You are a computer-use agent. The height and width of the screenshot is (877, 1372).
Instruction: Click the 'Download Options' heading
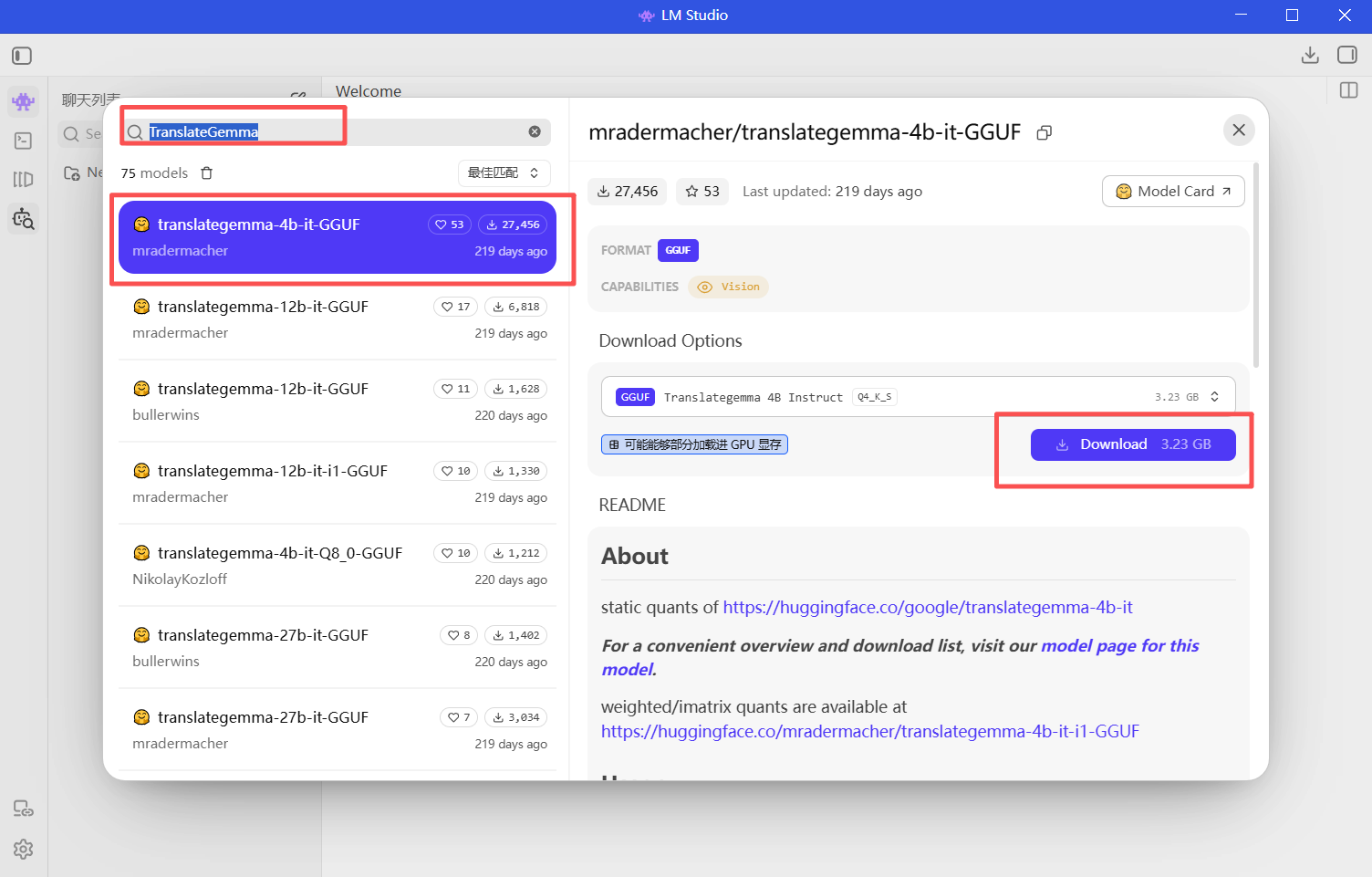670,341
